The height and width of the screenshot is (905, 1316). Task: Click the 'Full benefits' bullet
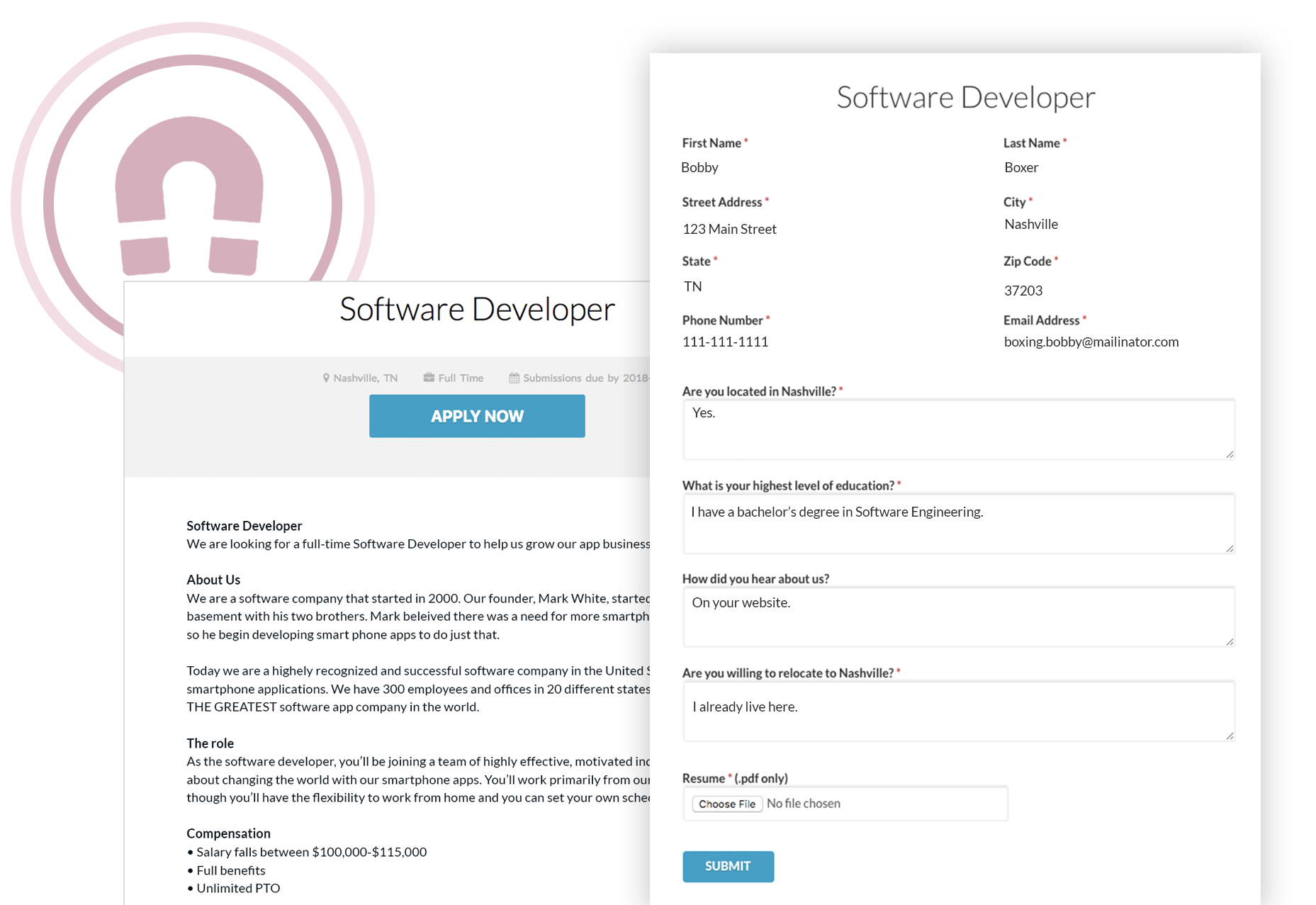(226, 870)
